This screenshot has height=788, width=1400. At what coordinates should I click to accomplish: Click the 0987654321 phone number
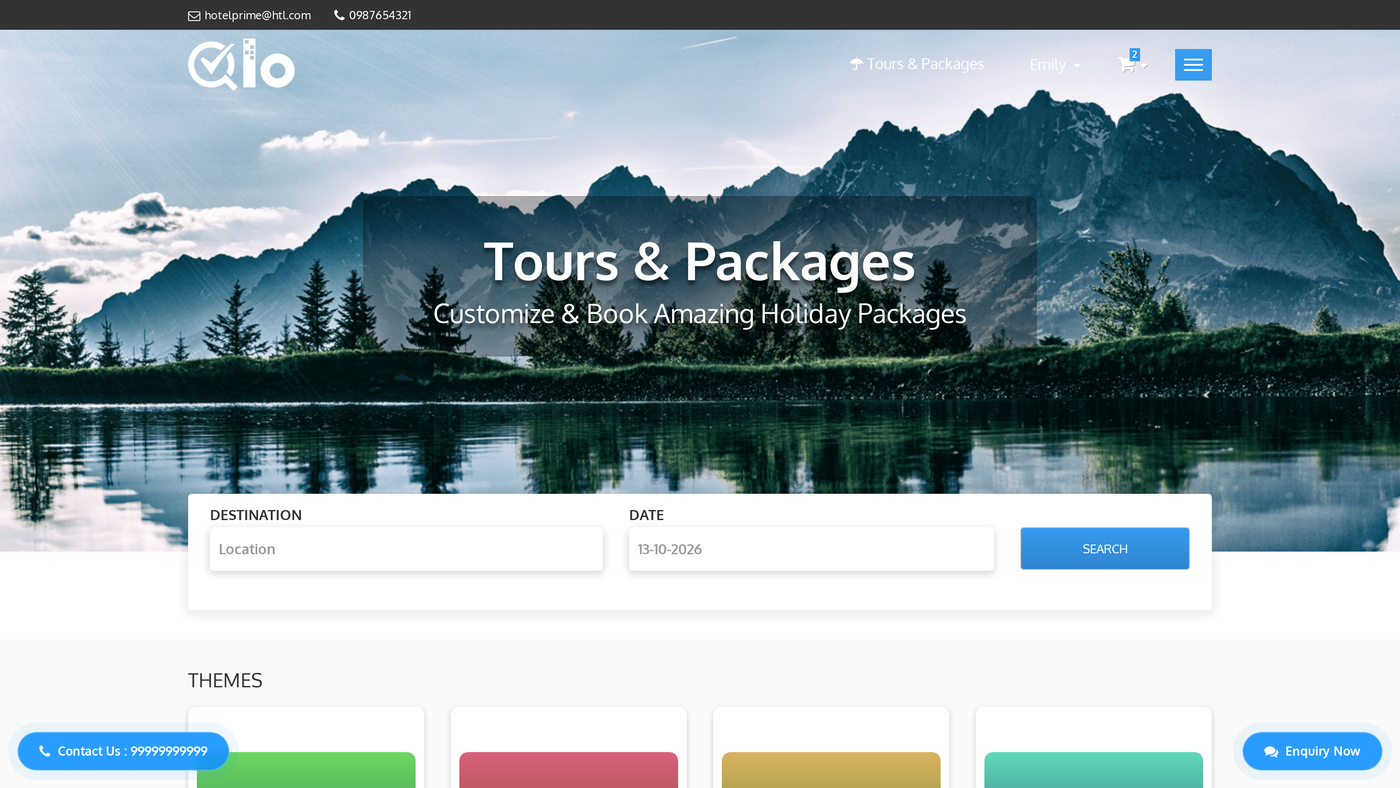click(x=380, y=15)
